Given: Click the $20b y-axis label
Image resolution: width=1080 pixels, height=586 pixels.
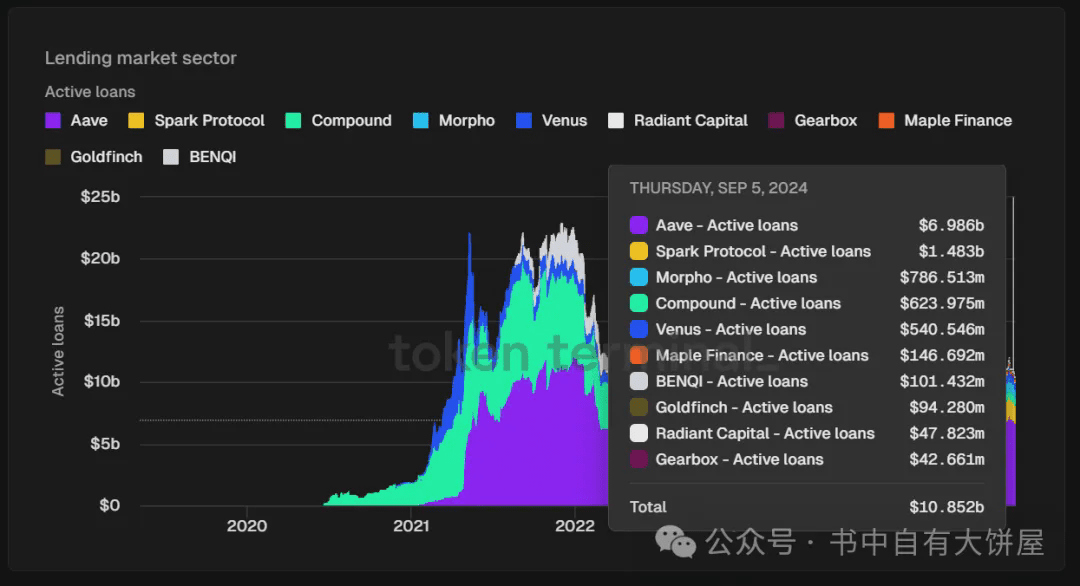Looking at the screenshot, I should [x=101, y=258].
